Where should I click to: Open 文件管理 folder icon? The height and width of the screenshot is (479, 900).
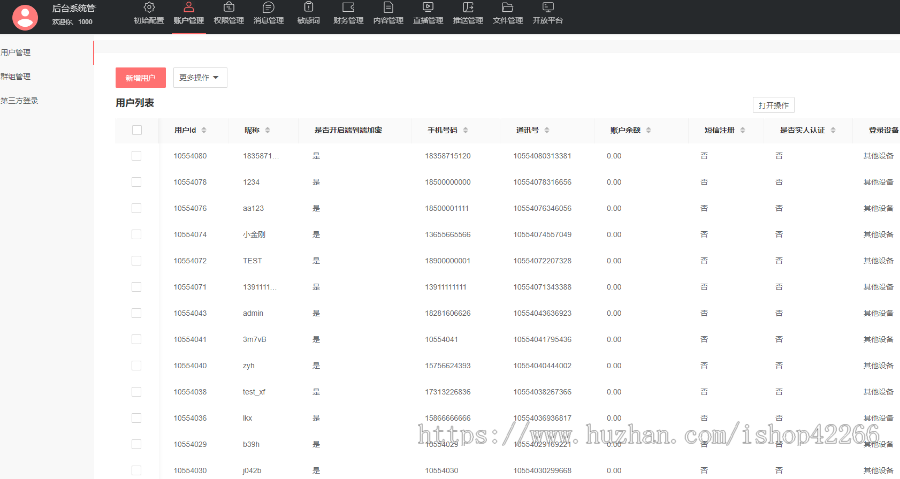pos(508,8)
